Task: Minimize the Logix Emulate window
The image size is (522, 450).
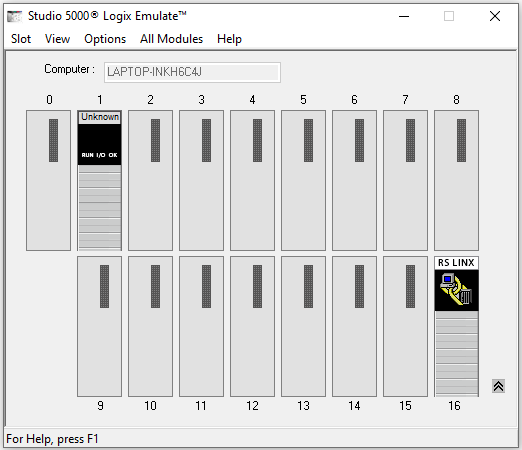Action: [x=404, y=16]
